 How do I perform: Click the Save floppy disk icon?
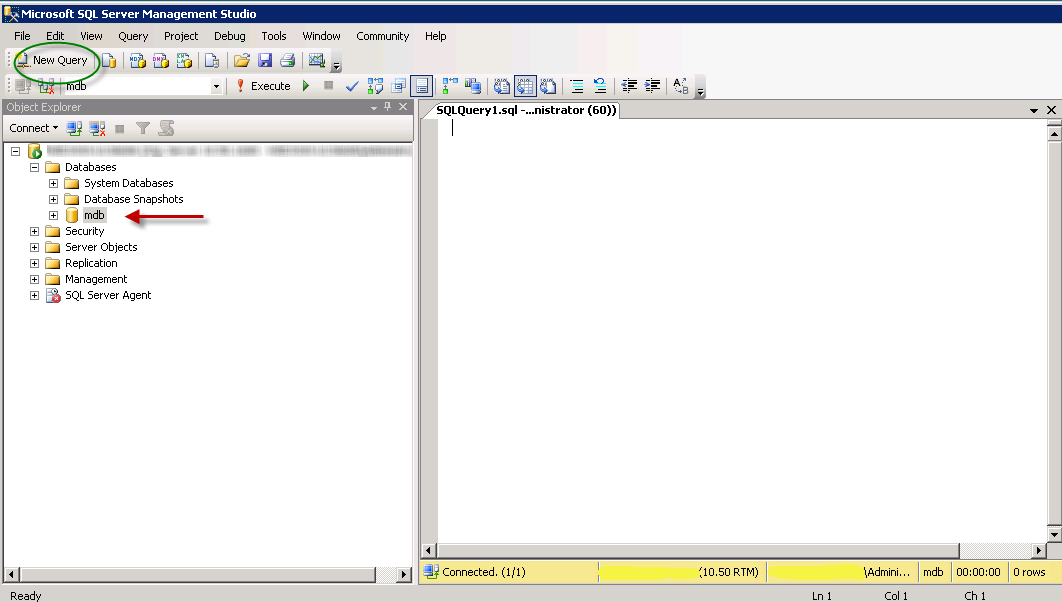265,61
